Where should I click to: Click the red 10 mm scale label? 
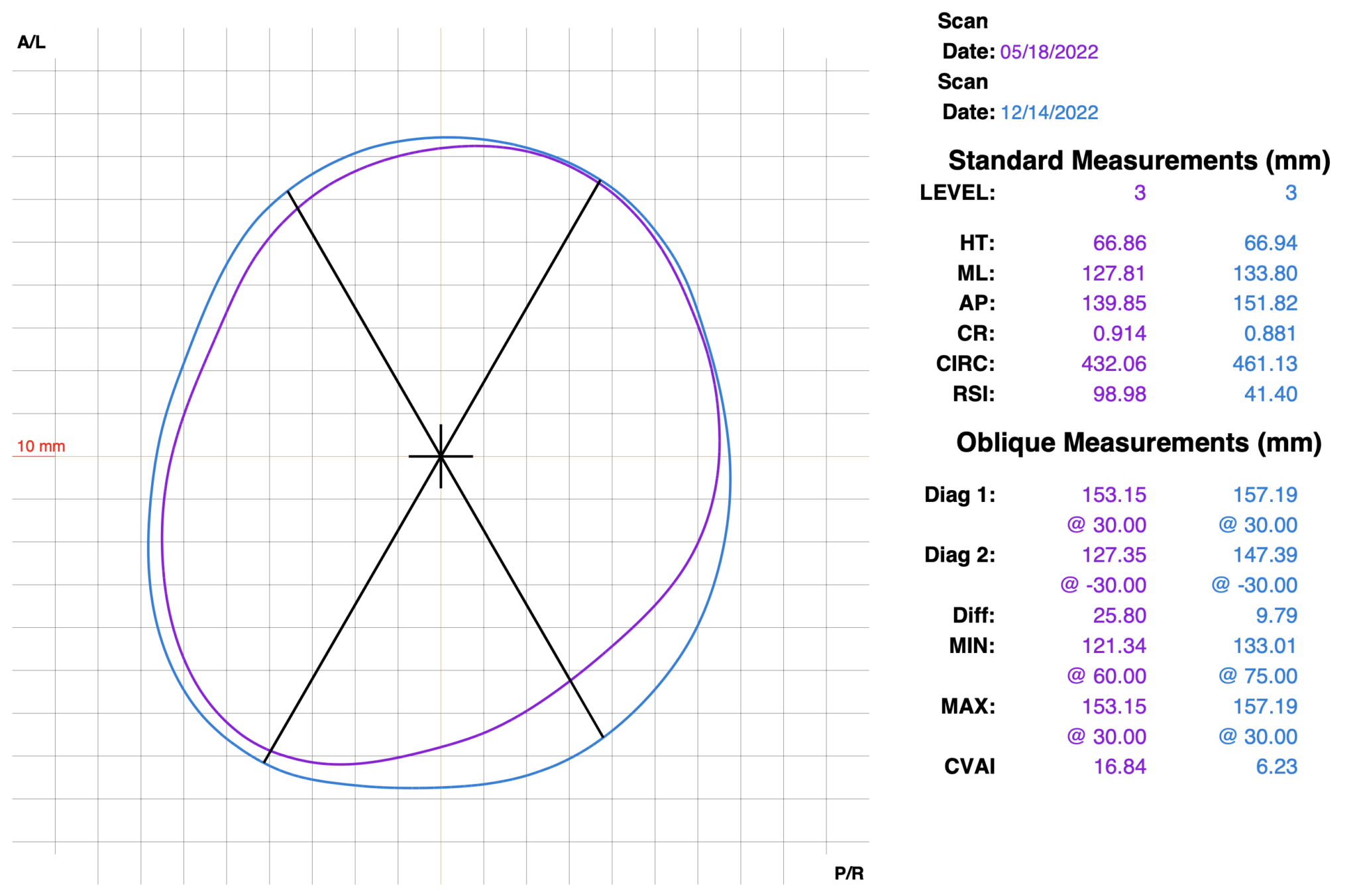tap(40, 446)
